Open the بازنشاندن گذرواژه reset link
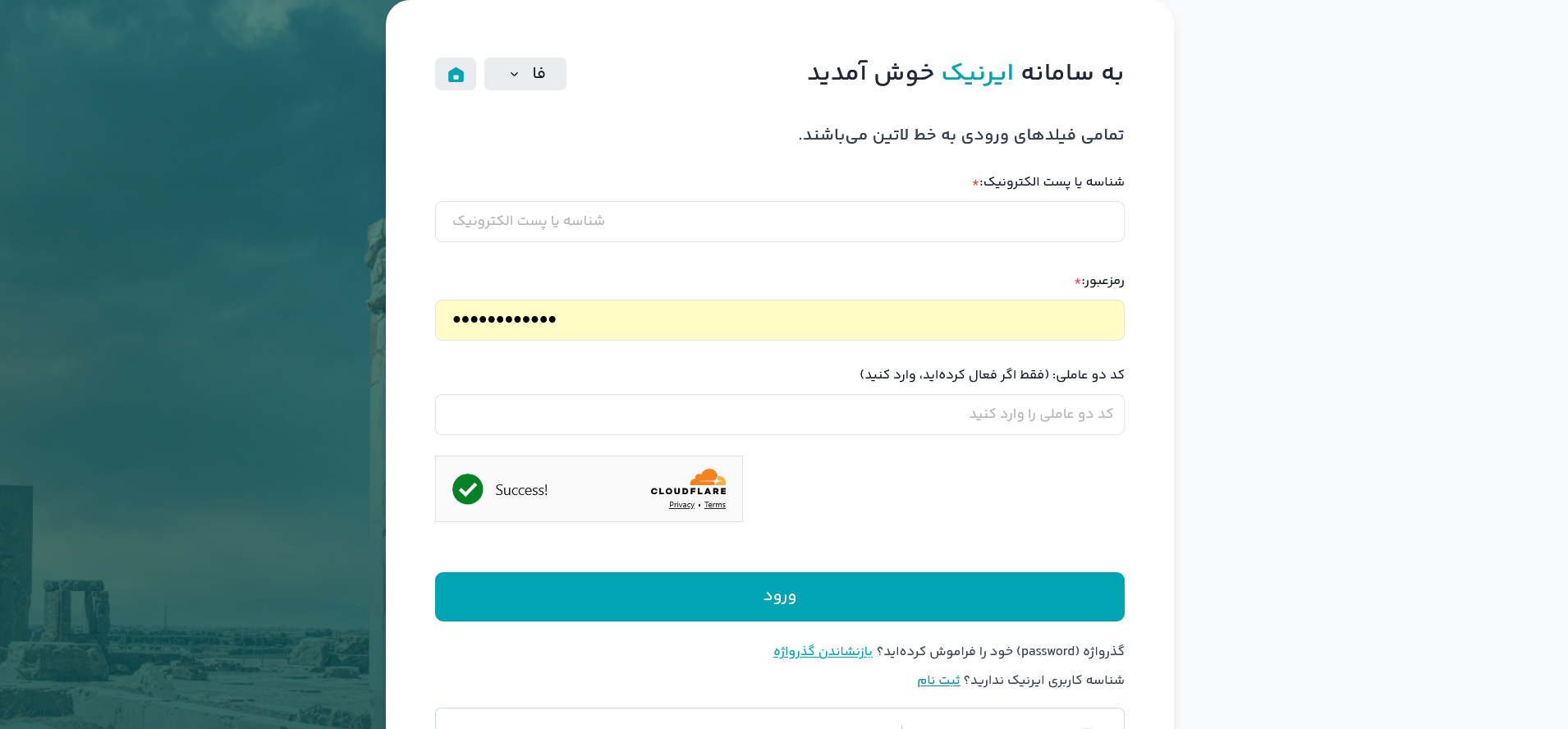Viewport: 1568px width, 729px height. (823, 652)
